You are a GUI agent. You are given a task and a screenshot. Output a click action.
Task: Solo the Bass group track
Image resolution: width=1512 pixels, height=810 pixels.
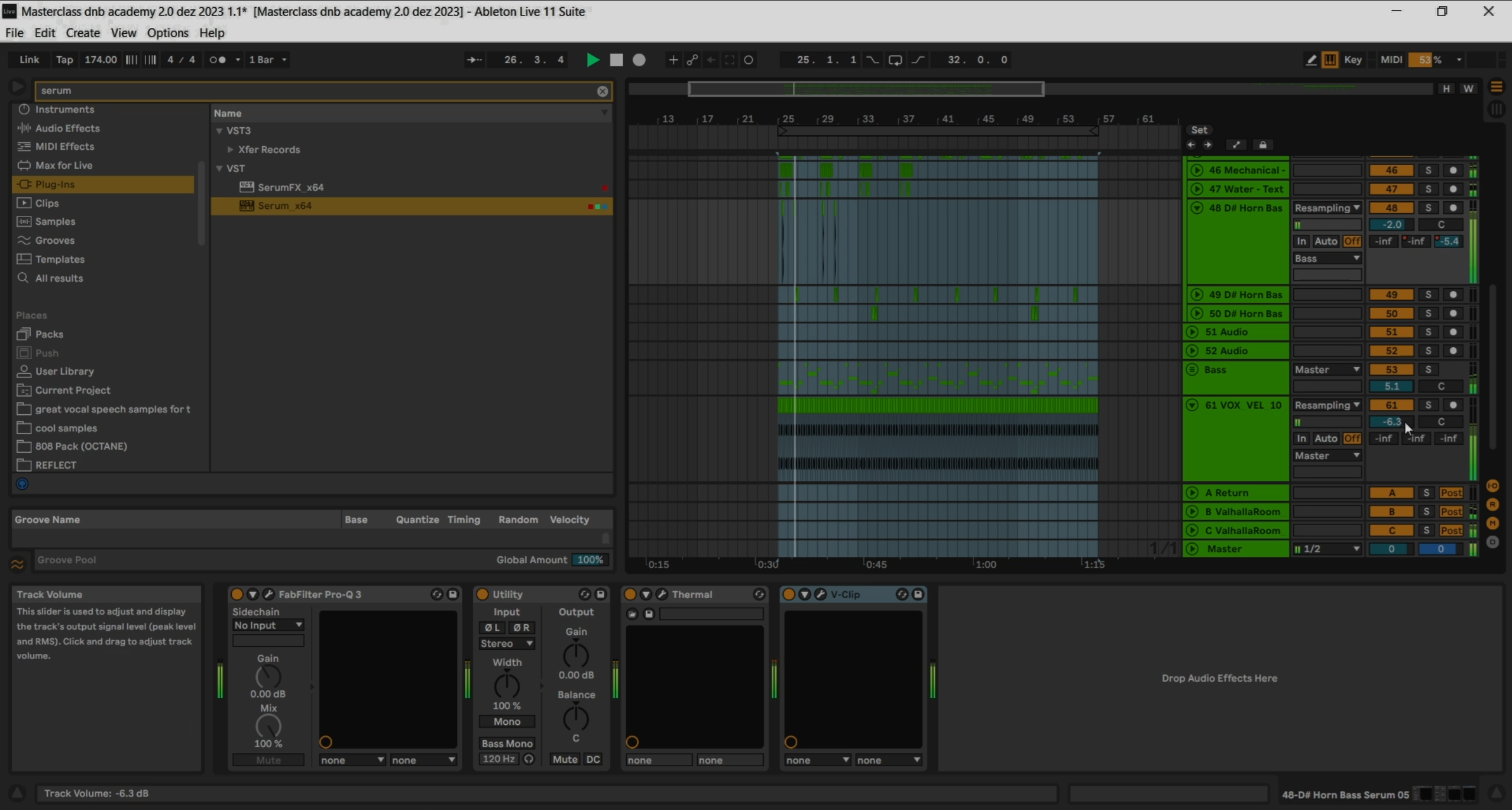[x=1429, y=370]
